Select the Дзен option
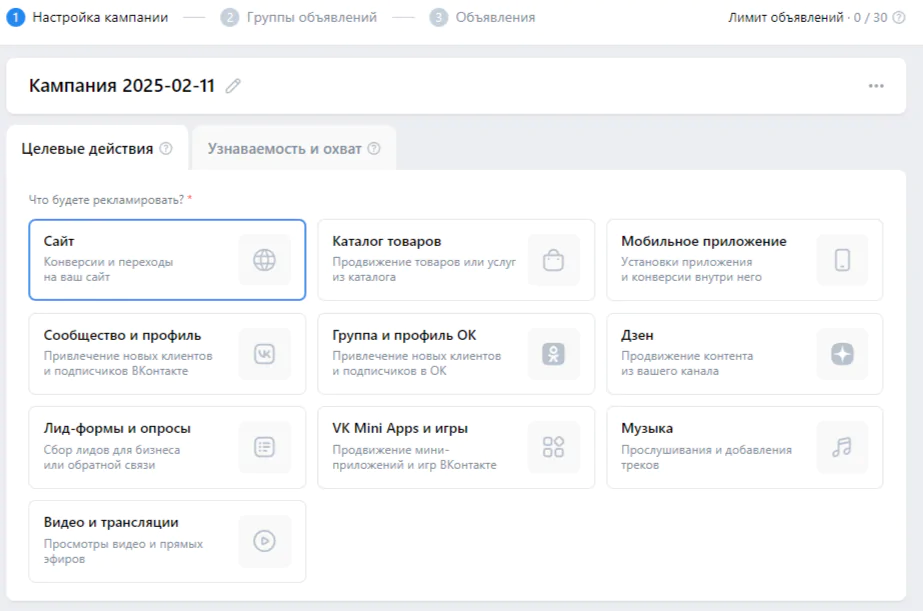The image size is (923, 611). 745,354
